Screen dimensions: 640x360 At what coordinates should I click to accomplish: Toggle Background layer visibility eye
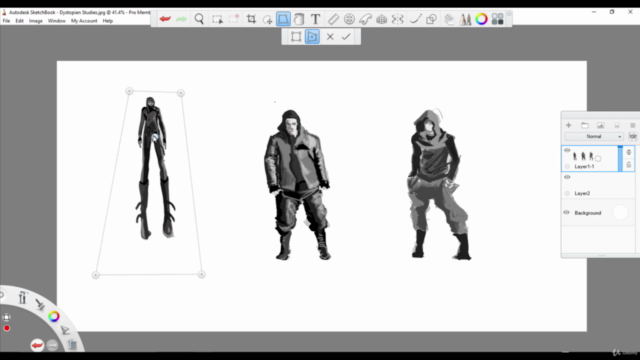pos(567,212)
